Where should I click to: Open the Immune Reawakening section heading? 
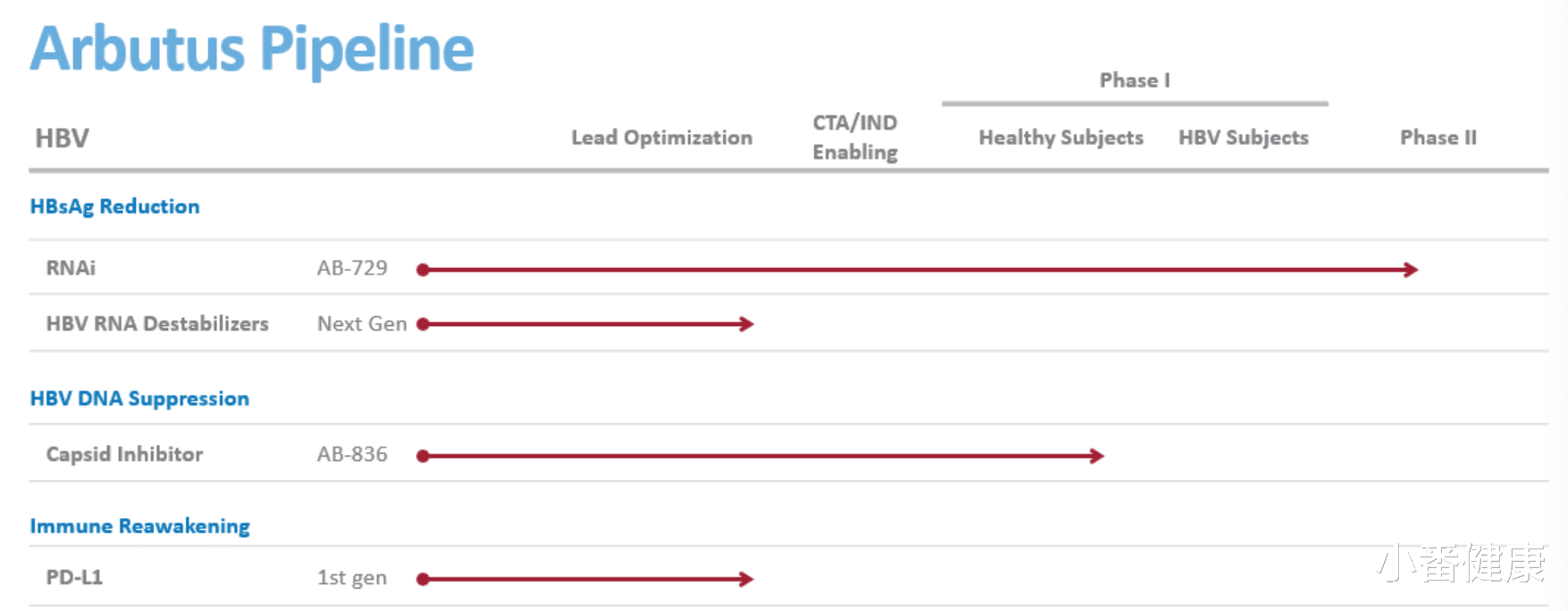139,526
